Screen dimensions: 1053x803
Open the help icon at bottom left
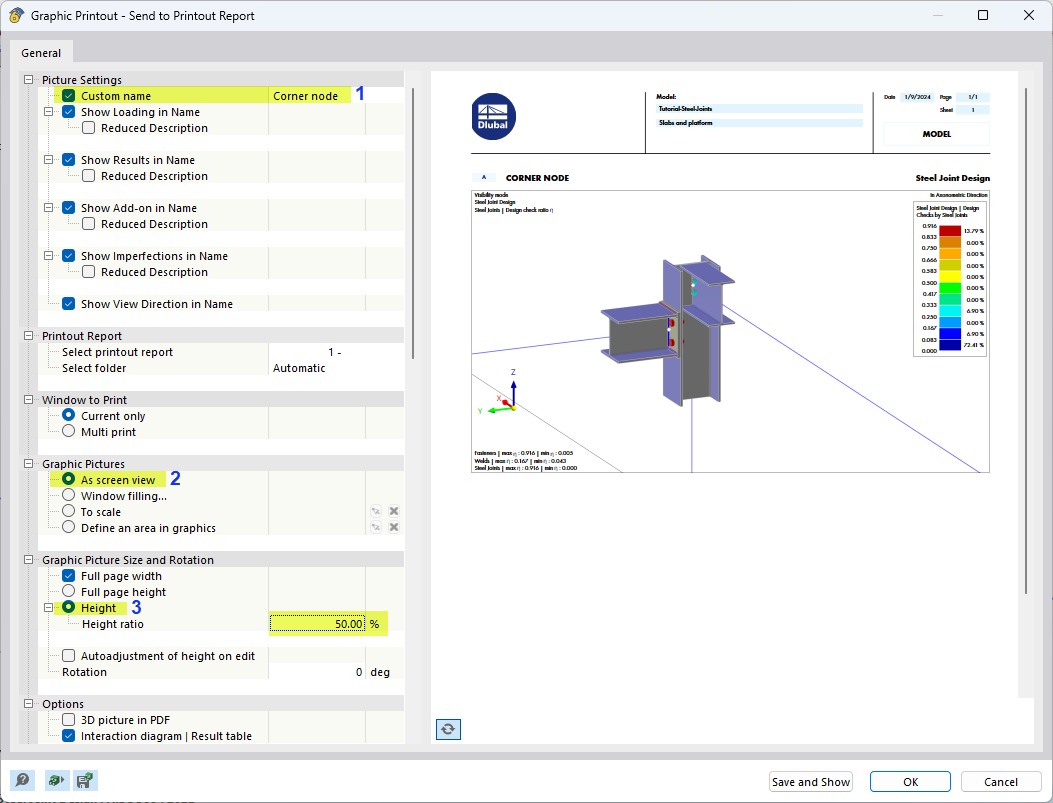click(23, 780)
